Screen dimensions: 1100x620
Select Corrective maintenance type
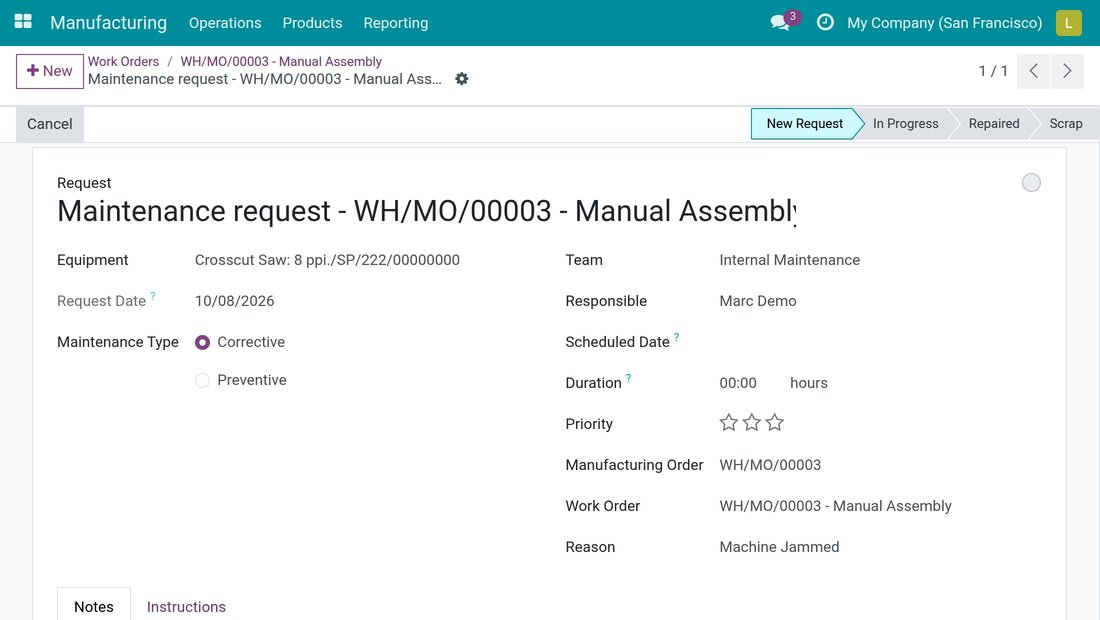202,342
